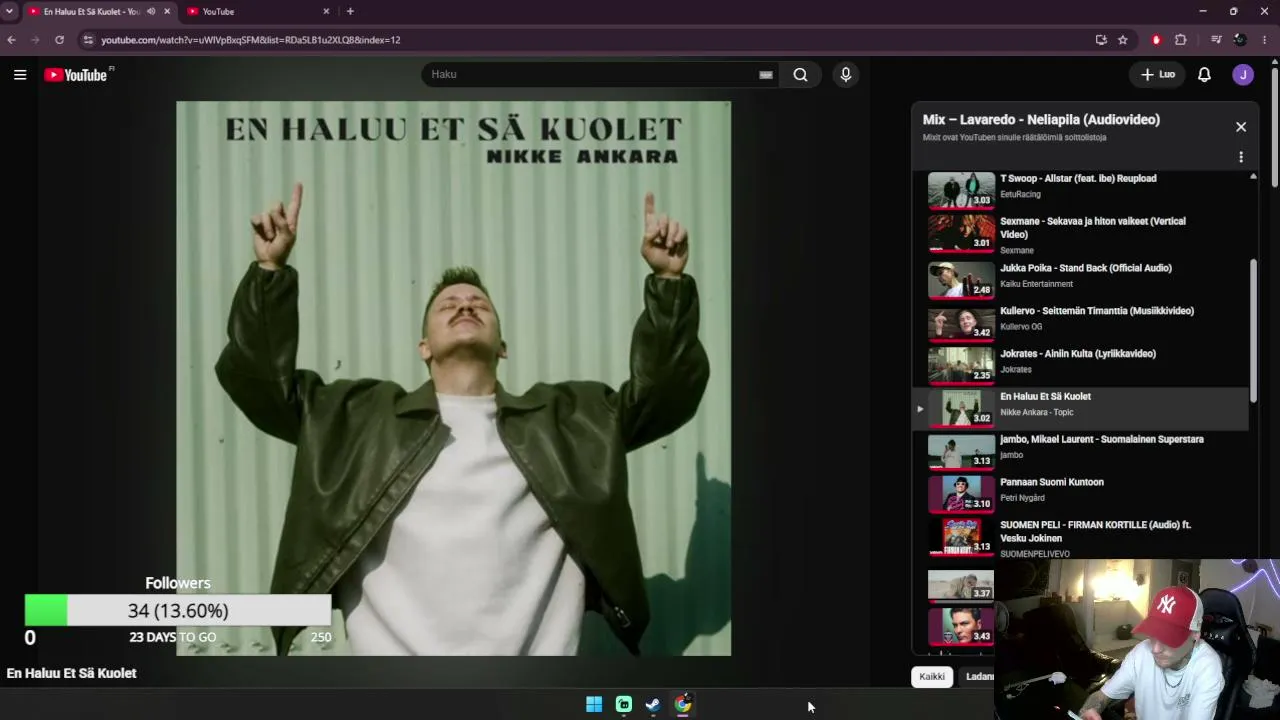Open the Chrome profile avatar
1280x720 pixels.
point(1240,40)
